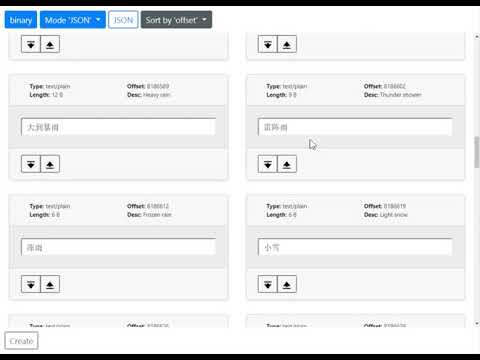Click the scrollbar up arrow
This screenshot has height=360, width=480.
tap(477, 37)
